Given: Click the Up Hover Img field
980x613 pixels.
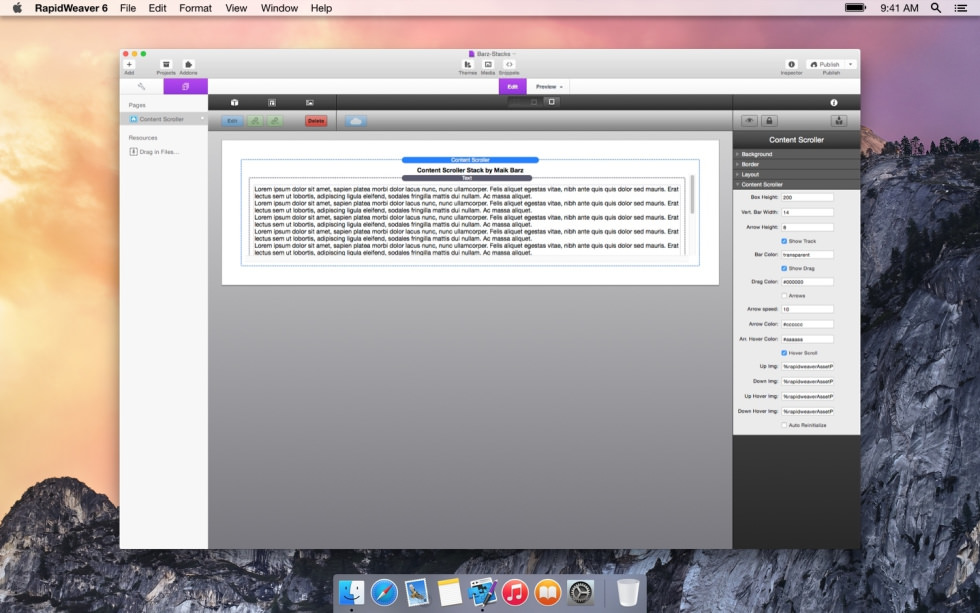Looking at the screenshot, I should coord(807,396).
